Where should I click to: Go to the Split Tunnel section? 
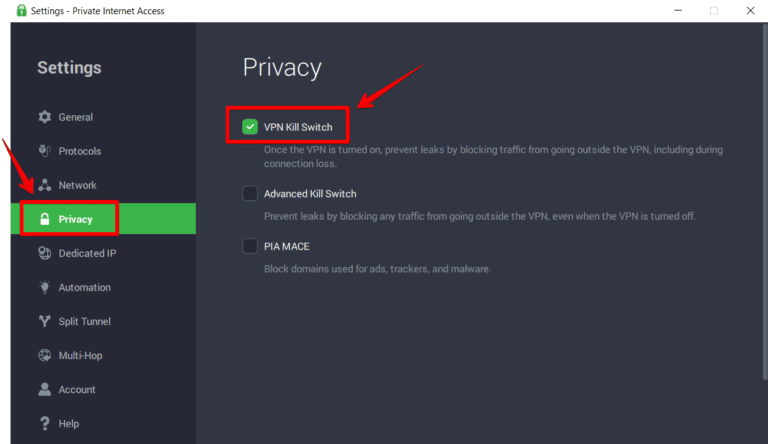click(84, 321)
